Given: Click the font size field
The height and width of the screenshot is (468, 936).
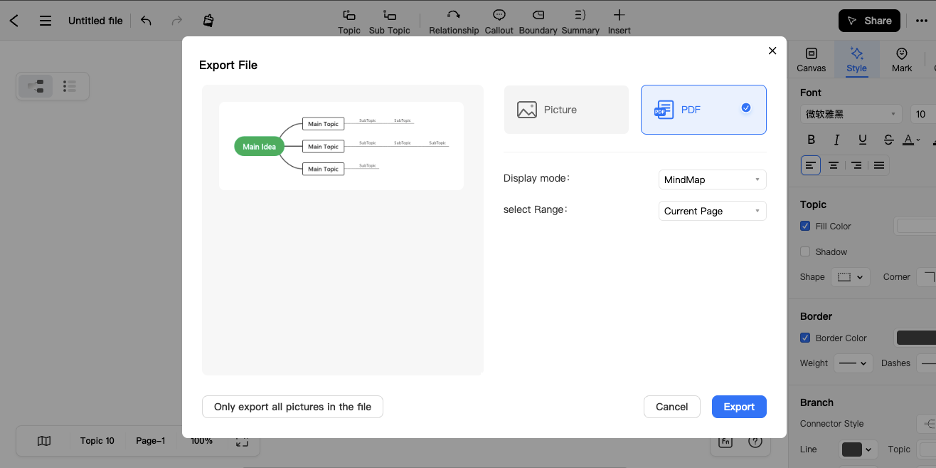Looking at the screenshot, I should (x=923, y=114).
